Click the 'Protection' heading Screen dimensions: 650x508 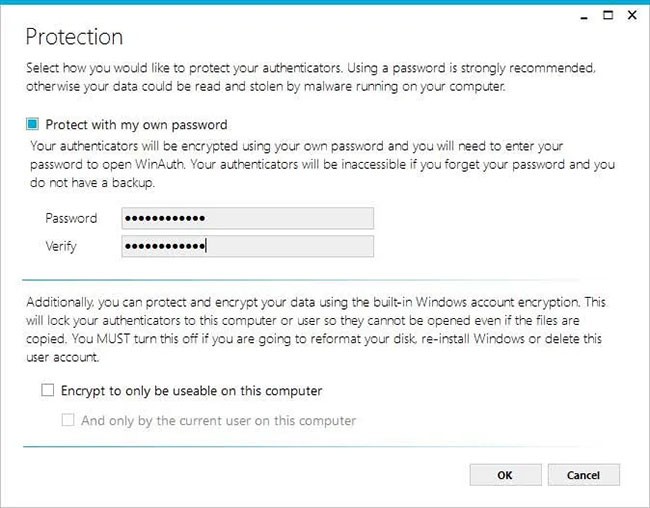[x=74, y=38]
